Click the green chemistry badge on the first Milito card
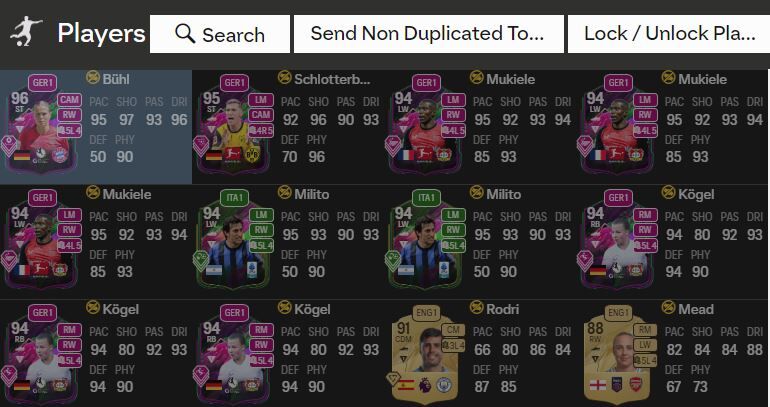The height and width of the screenshot is (407, 770). pos(200,260)
